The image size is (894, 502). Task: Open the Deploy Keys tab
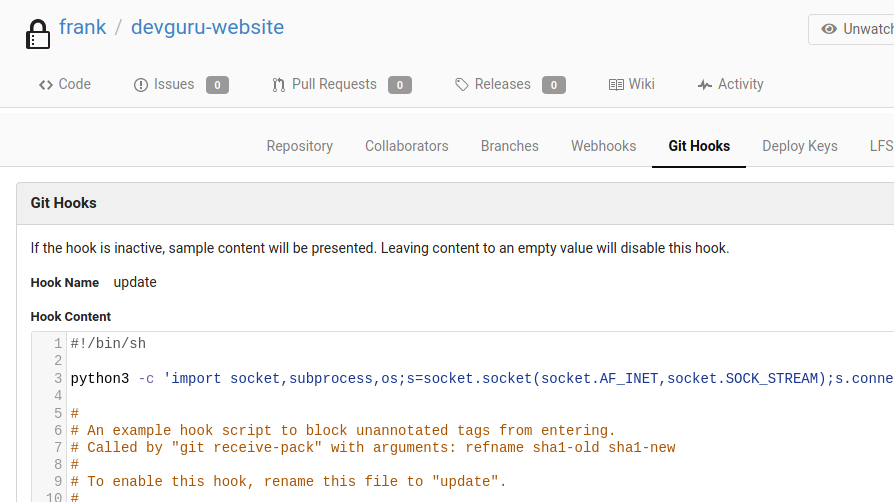tap(799, 146)
